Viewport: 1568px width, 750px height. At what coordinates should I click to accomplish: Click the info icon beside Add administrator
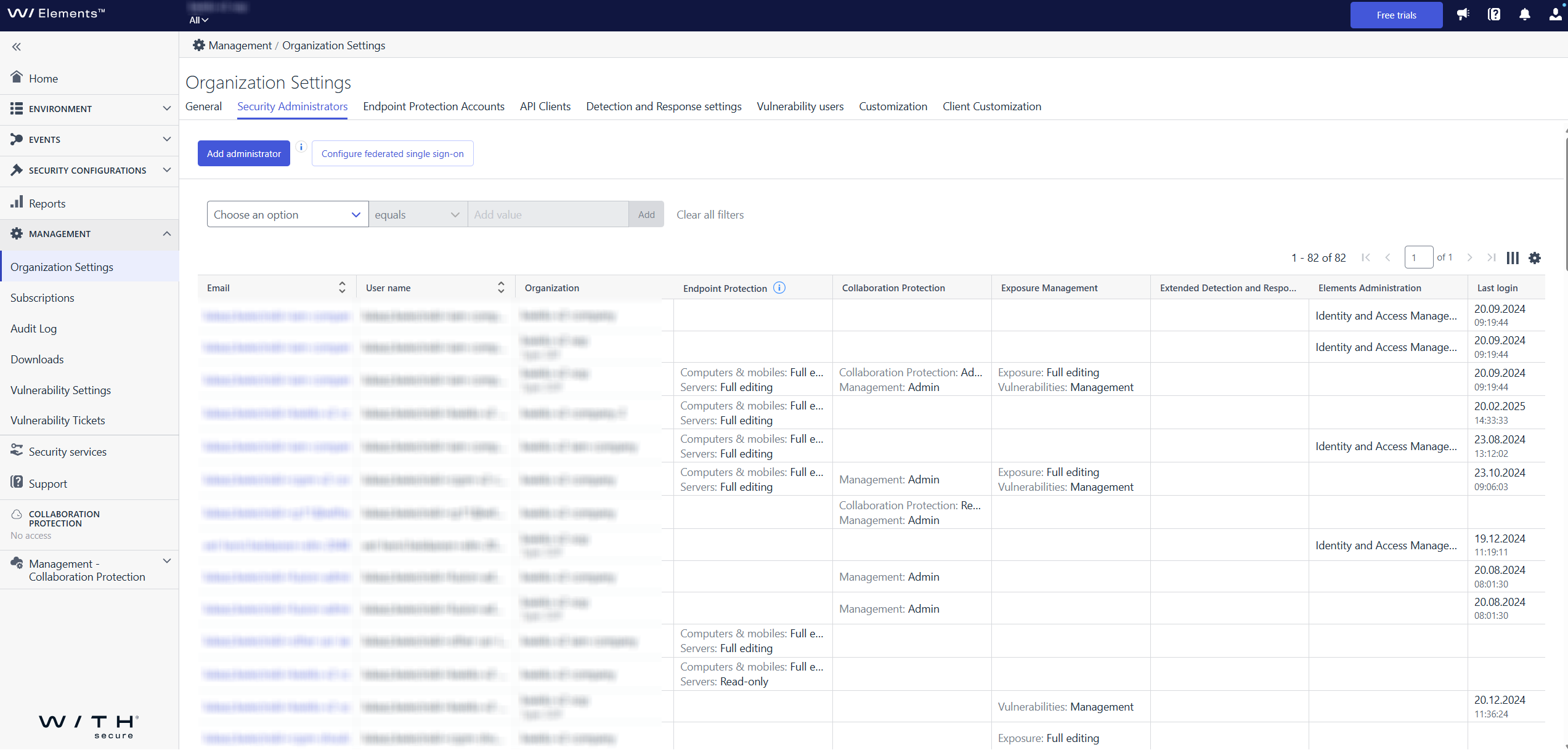[301, 147]
